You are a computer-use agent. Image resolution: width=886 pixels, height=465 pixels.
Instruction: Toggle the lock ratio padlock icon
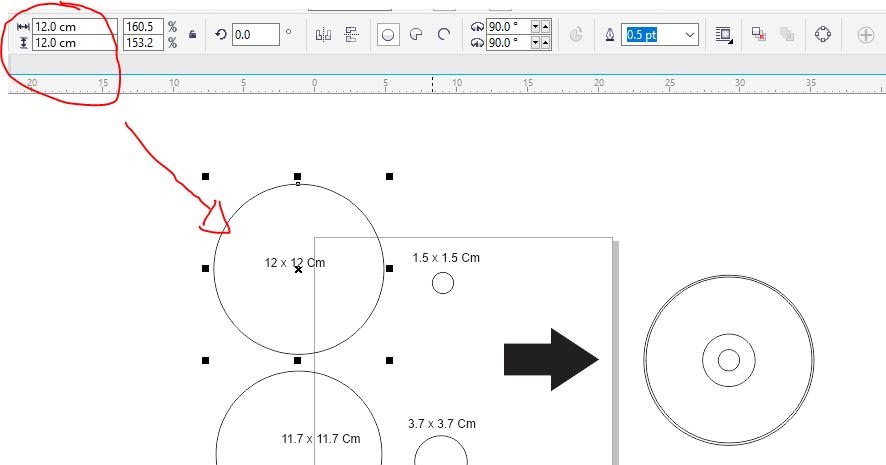pos(193,34)
